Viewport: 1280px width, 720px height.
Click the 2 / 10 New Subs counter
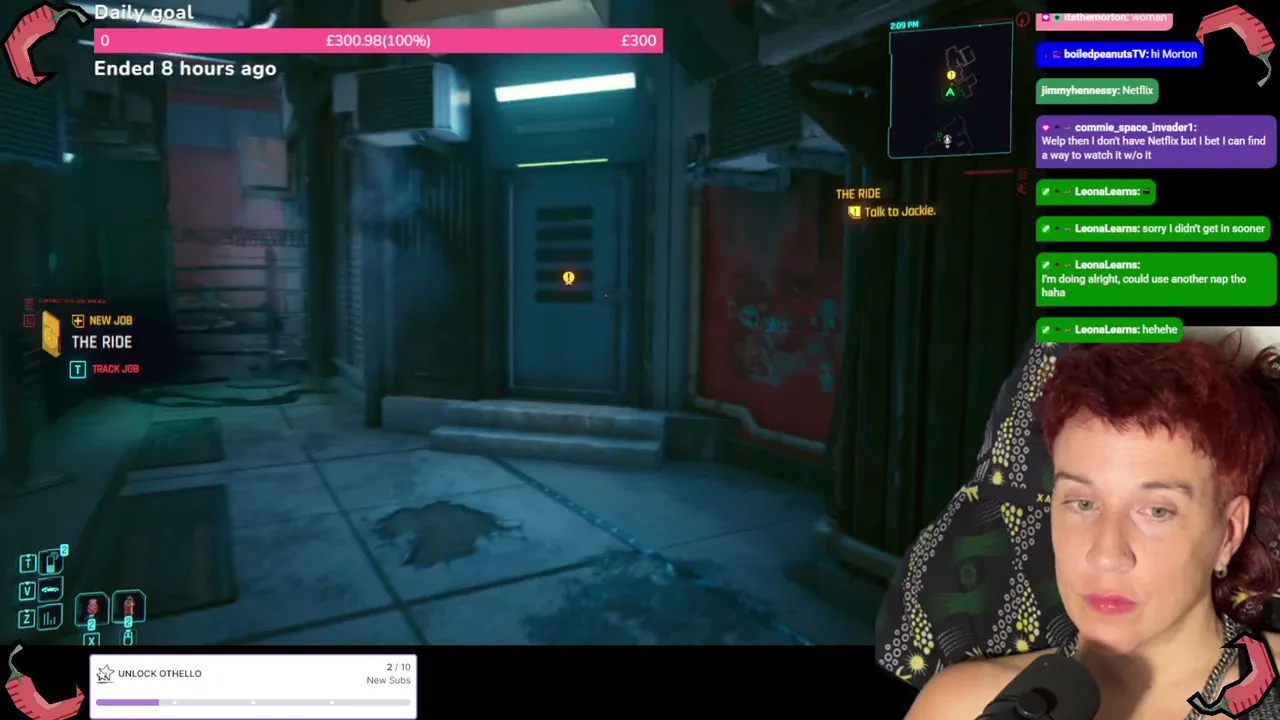[x=389, y=674]
